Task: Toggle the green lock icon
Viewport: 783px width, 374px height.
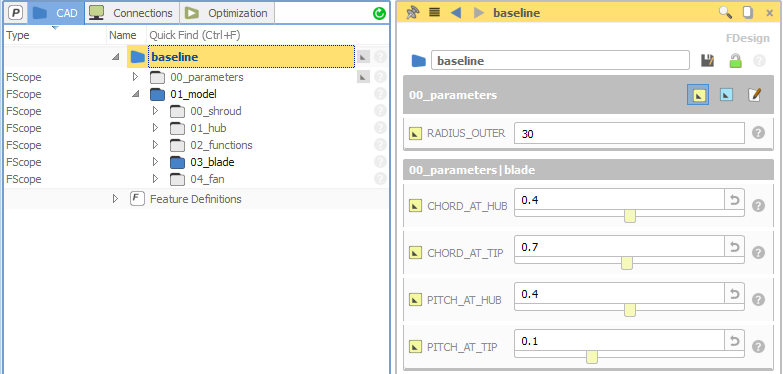Action: pyautogui.click(x=735, y=61)
